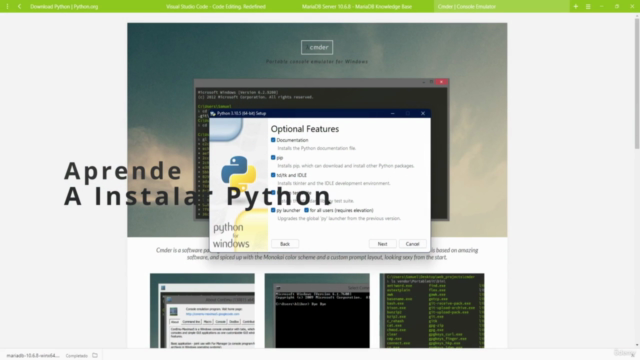Go back with the browser arrow

19,7
